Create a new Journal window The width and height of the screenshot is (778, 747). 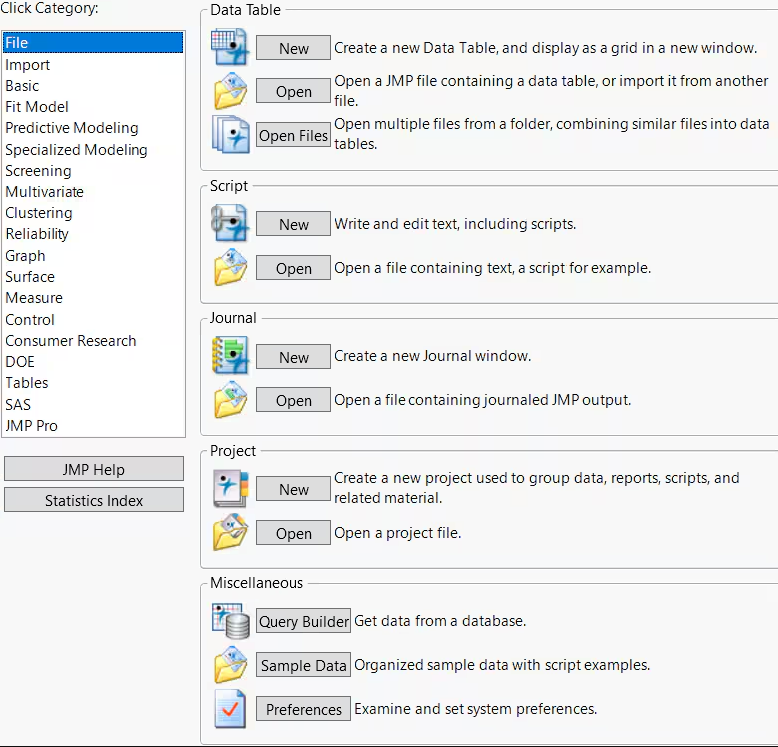tap(293, 357)
